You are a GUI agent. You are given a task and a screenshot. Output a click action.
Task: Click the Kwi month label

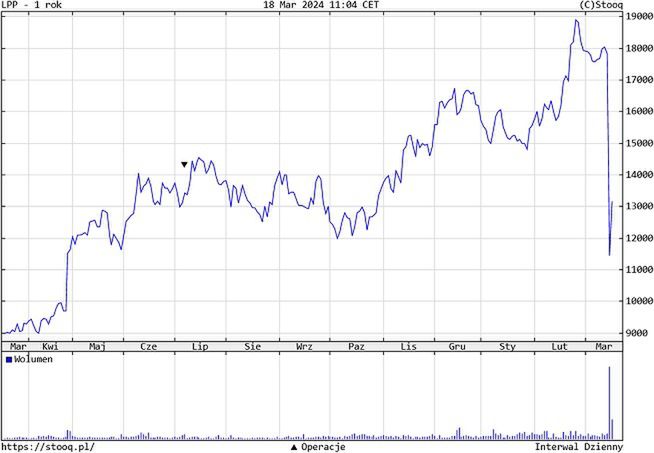50,347
